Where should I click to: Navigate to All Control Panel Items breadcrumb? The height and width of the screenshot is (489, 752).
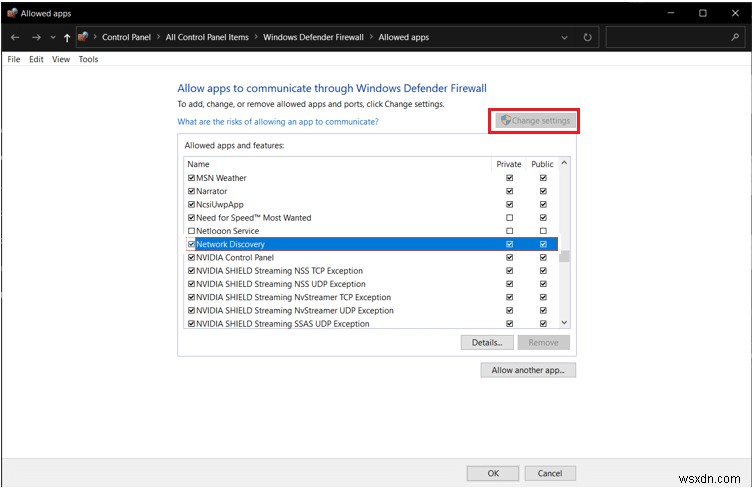point(207,37)
